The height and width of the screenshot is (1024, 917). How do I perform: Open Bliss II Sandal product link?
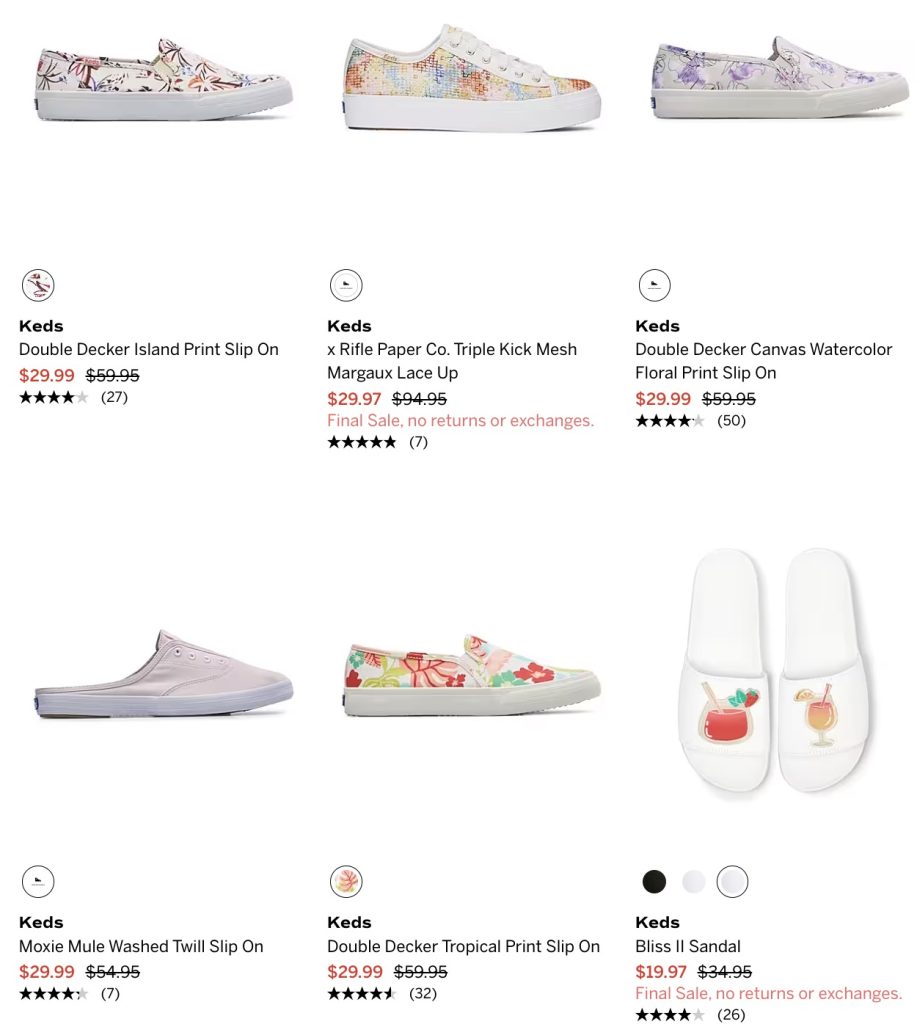pyautogui.click(x=688, y=946)
